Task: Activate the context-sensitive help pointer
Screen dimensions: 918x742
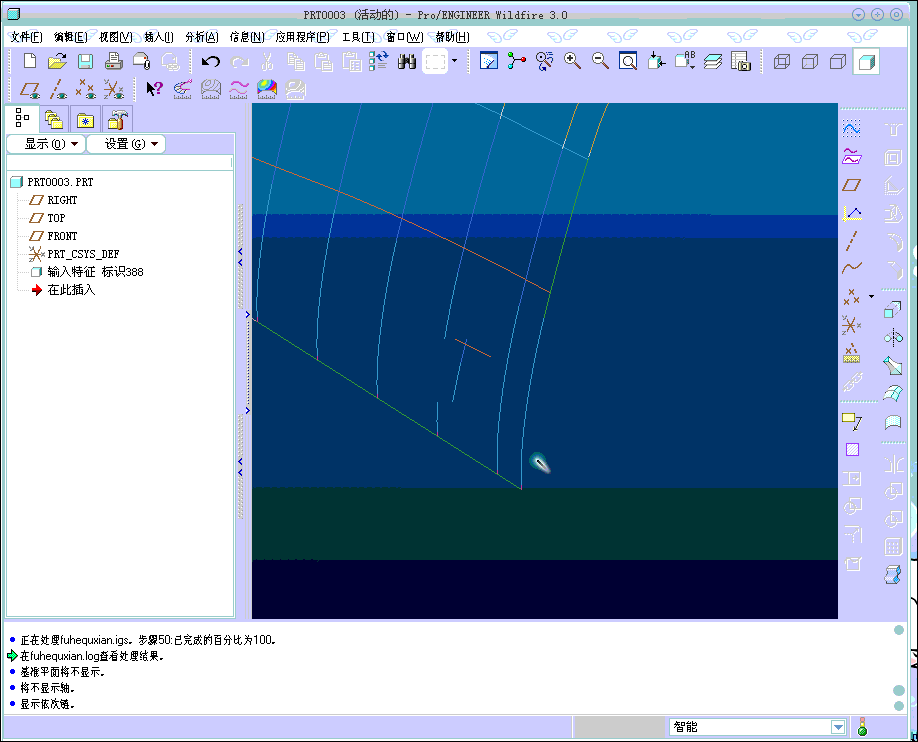Action: click(155, 89)
